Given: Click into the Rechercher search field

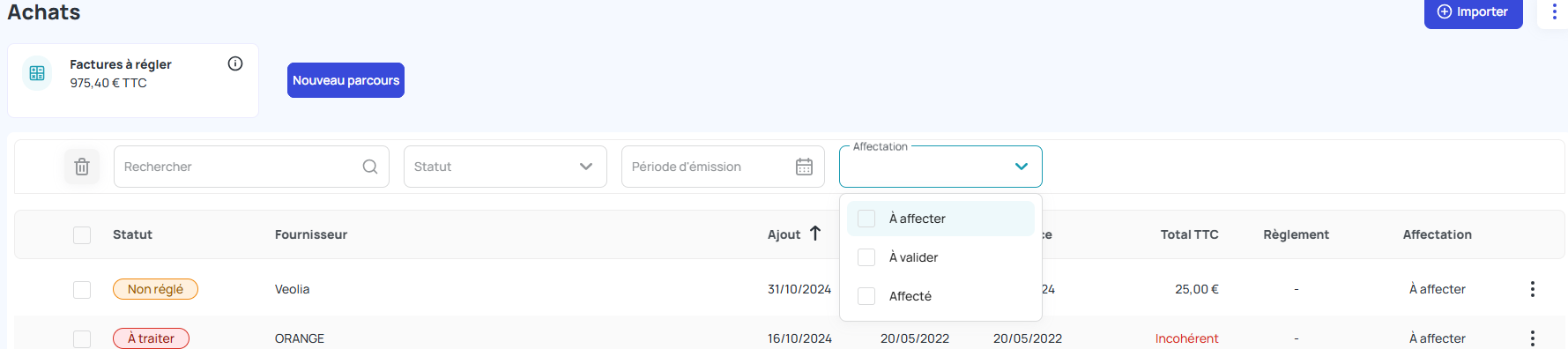Looking at the screenshot, I should (x=251, y=167).
